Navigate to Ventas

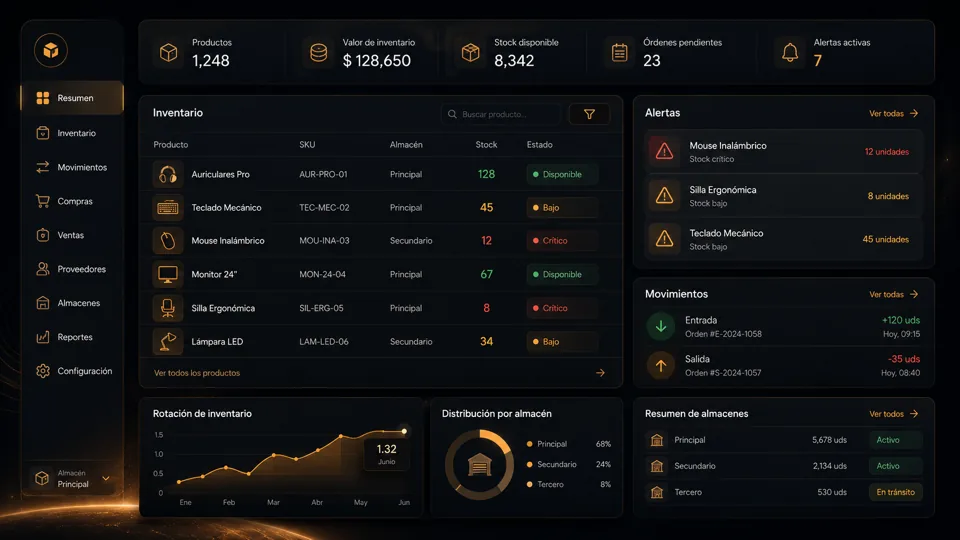(72, 235)
